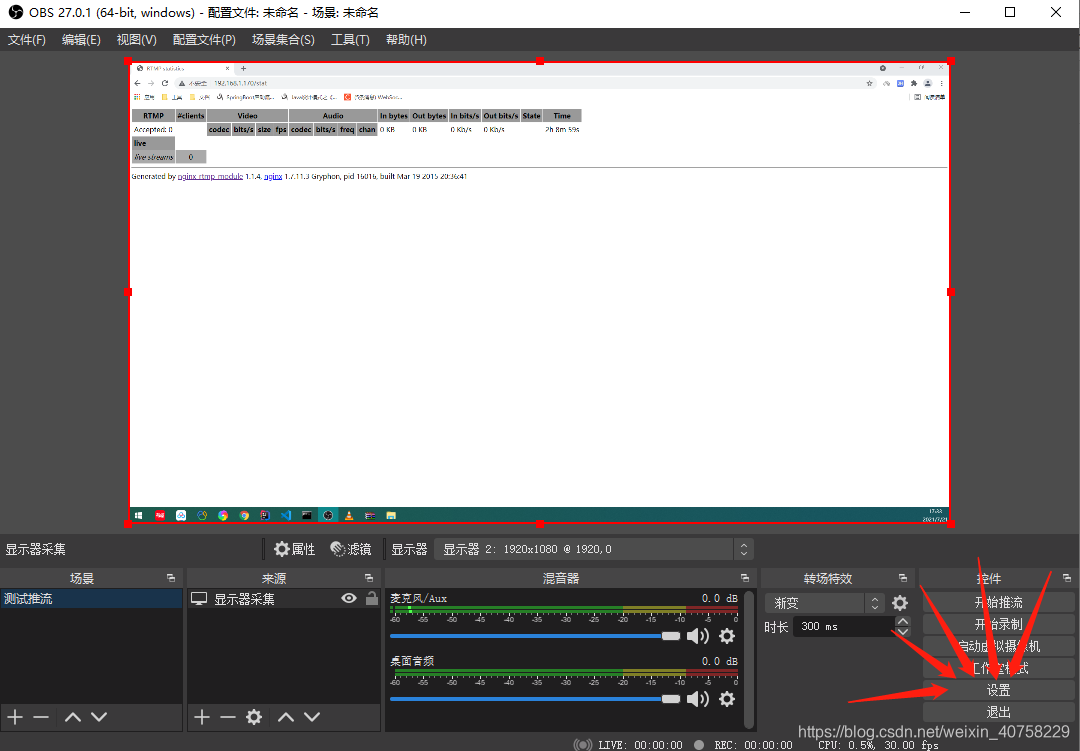This screenshot has height=751, width=1080.
Task: Click 退出 to exit OBS
Action: coord(998,712)
